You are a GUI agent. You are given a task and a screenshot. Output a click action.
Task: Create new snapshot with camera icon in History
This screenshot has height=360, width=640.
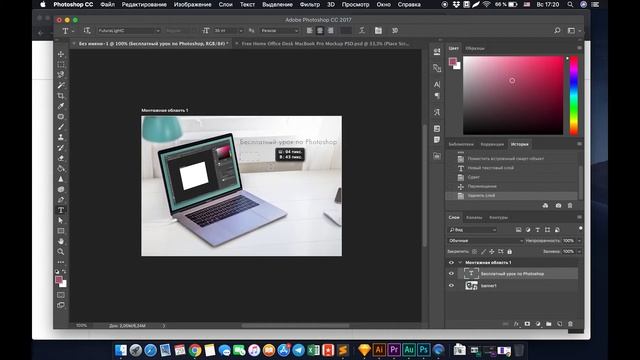(x=558, y=206)
